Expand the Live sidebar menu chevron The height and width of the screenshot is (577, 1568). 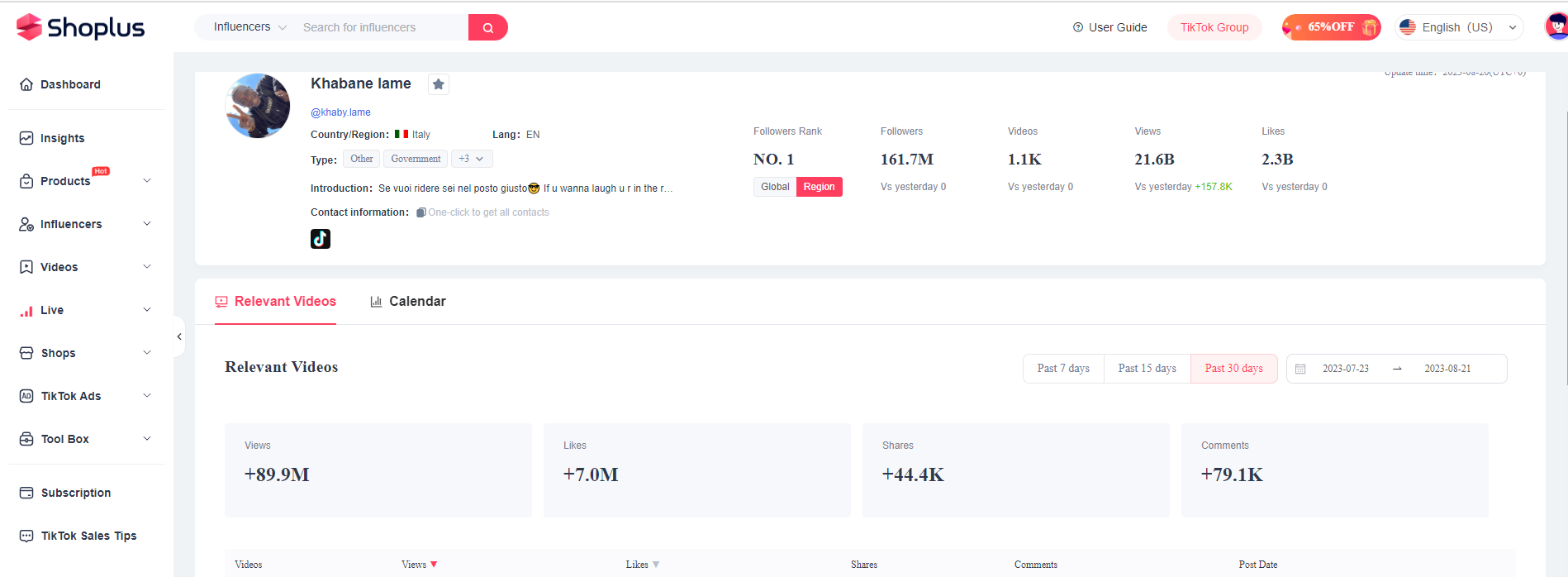pyautogui.click(x=147, y=309)
